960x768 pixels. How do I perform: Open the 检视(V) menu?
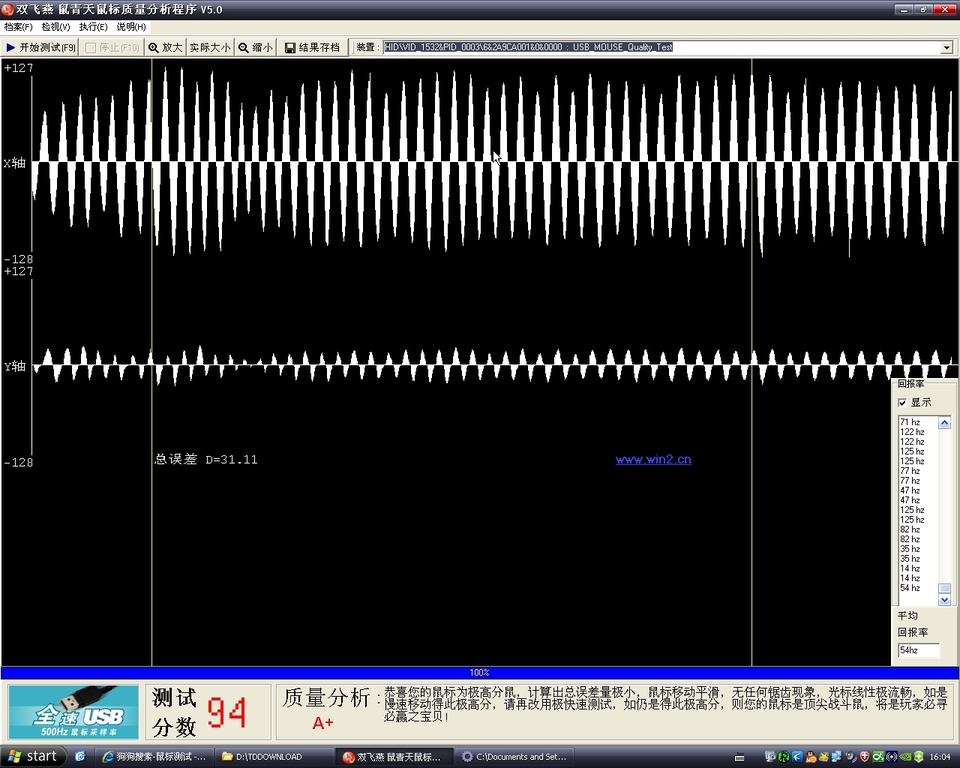56,27
